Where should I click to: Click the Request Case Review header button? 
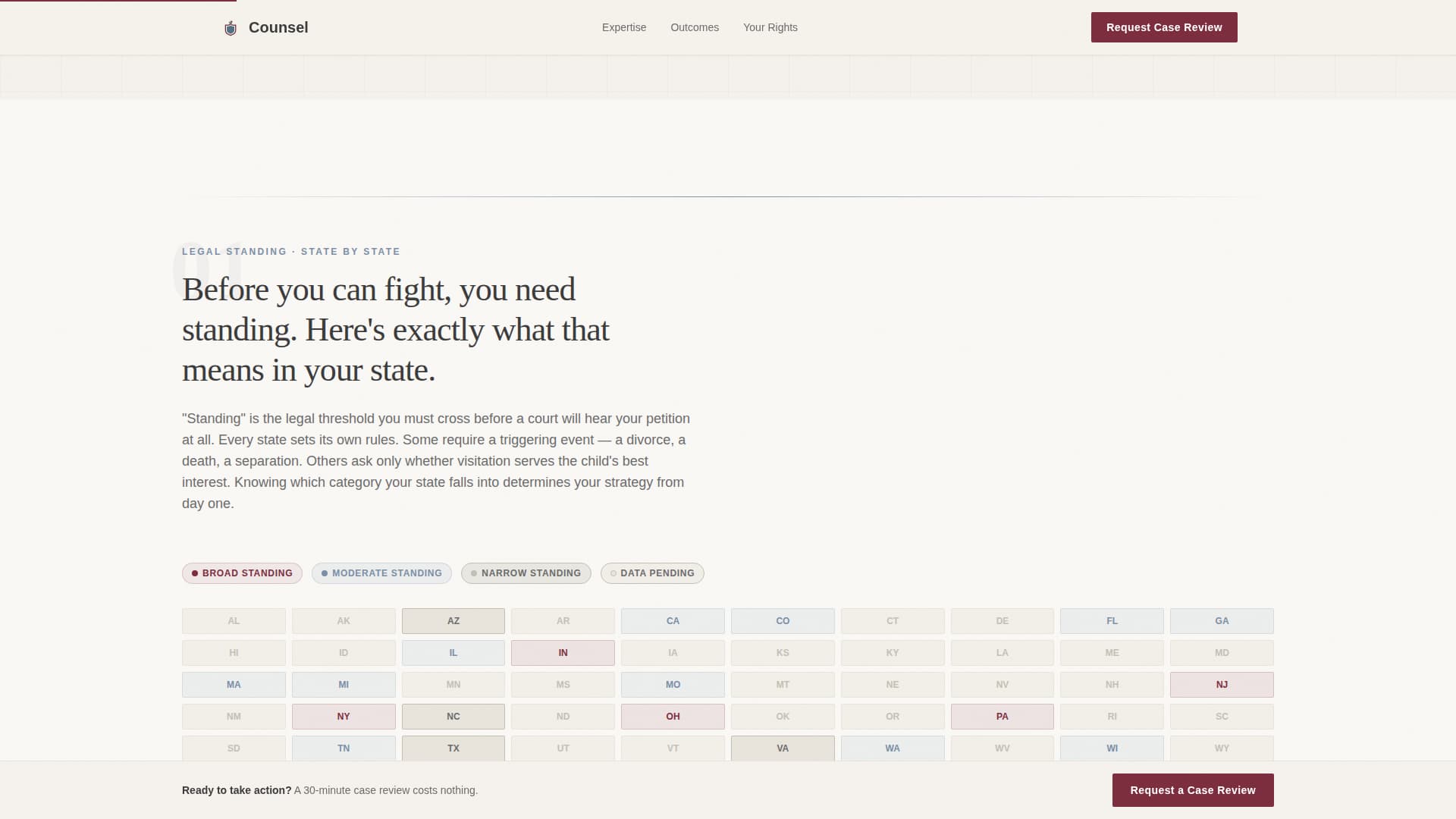tap(1164, 27)
